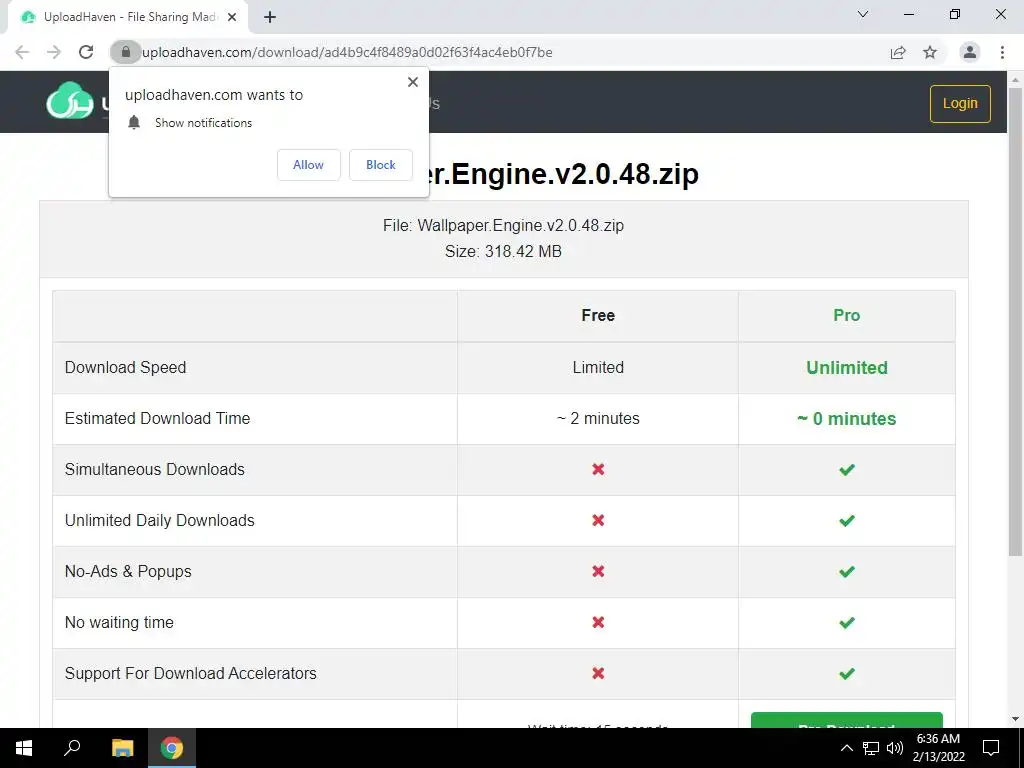The image size is (1024, 768).
Task: Click red X for No waiting time
Action: 598,622
